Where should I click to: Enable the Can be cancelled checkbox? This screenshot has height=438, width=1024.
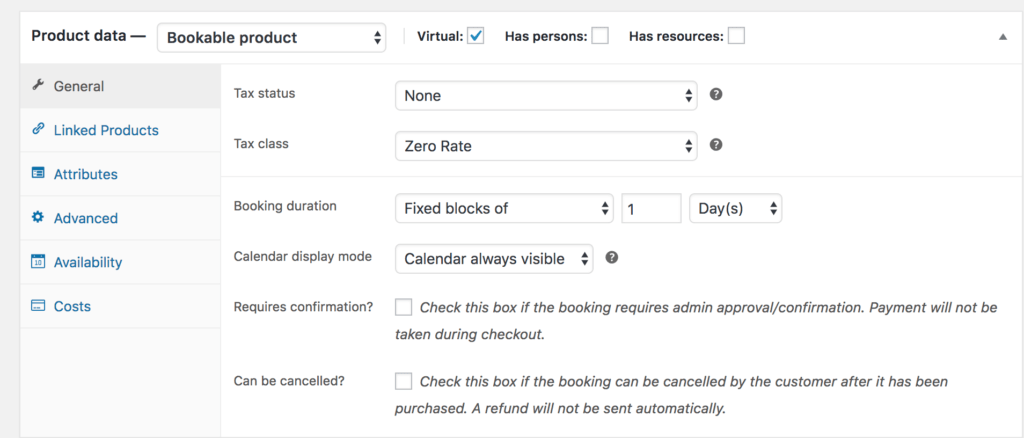pos(404,381)
